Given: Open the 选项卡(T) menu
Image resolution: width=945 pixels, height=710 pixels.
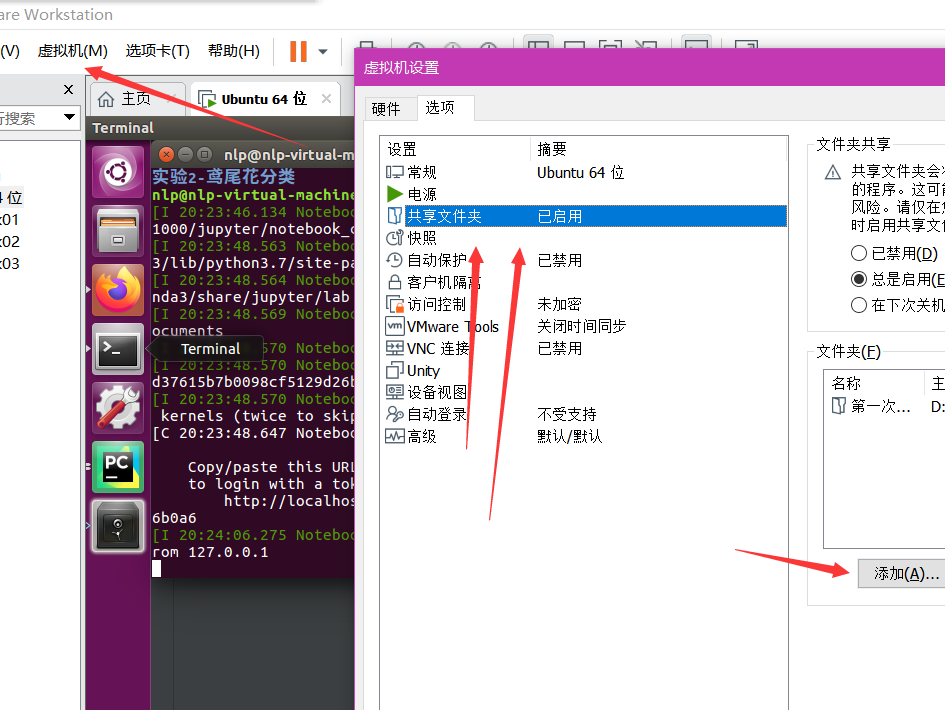Looking at the screenshot, I should [157, 51].
